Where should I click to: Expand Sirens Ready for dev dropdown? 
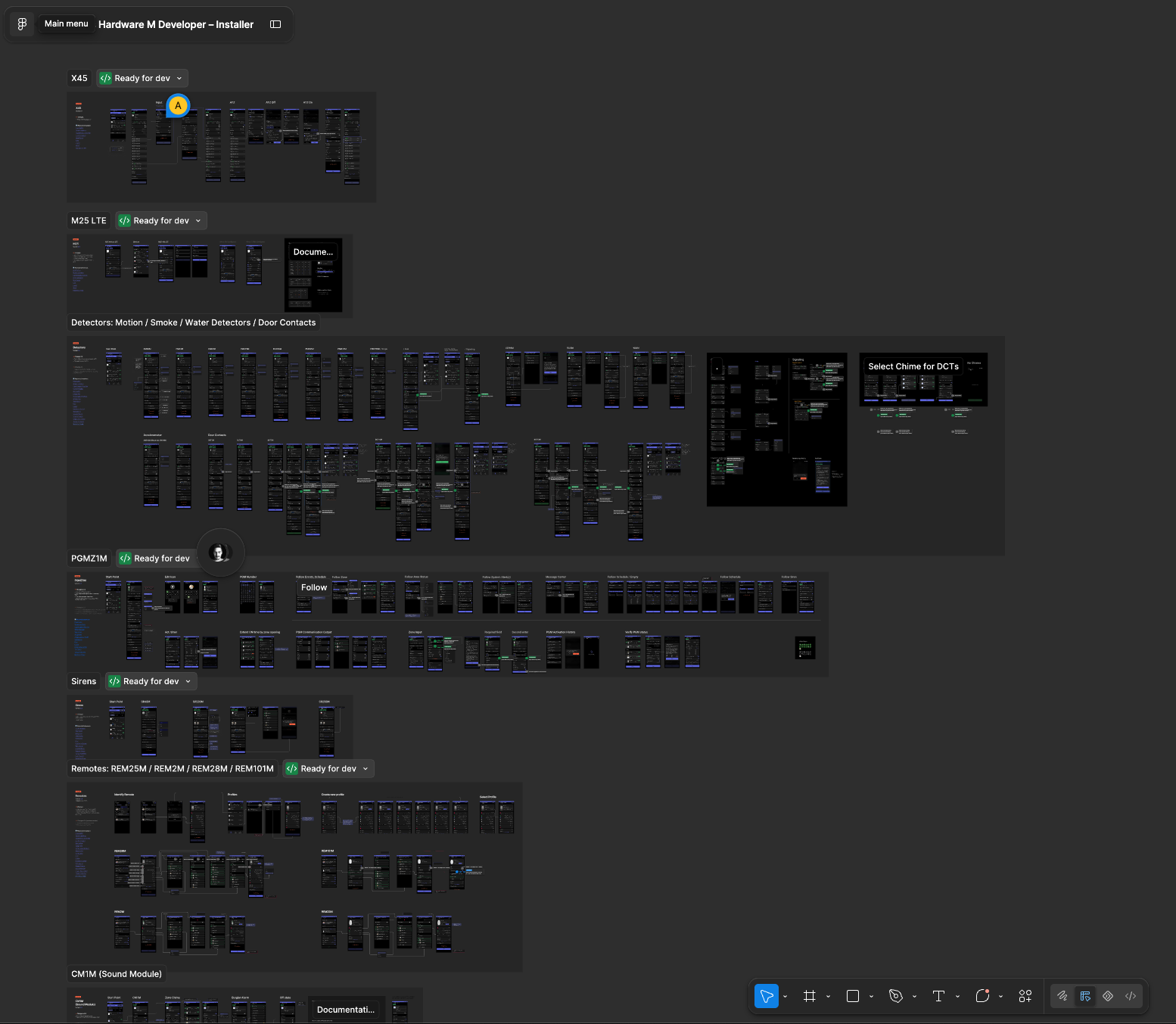click(151, 681)
